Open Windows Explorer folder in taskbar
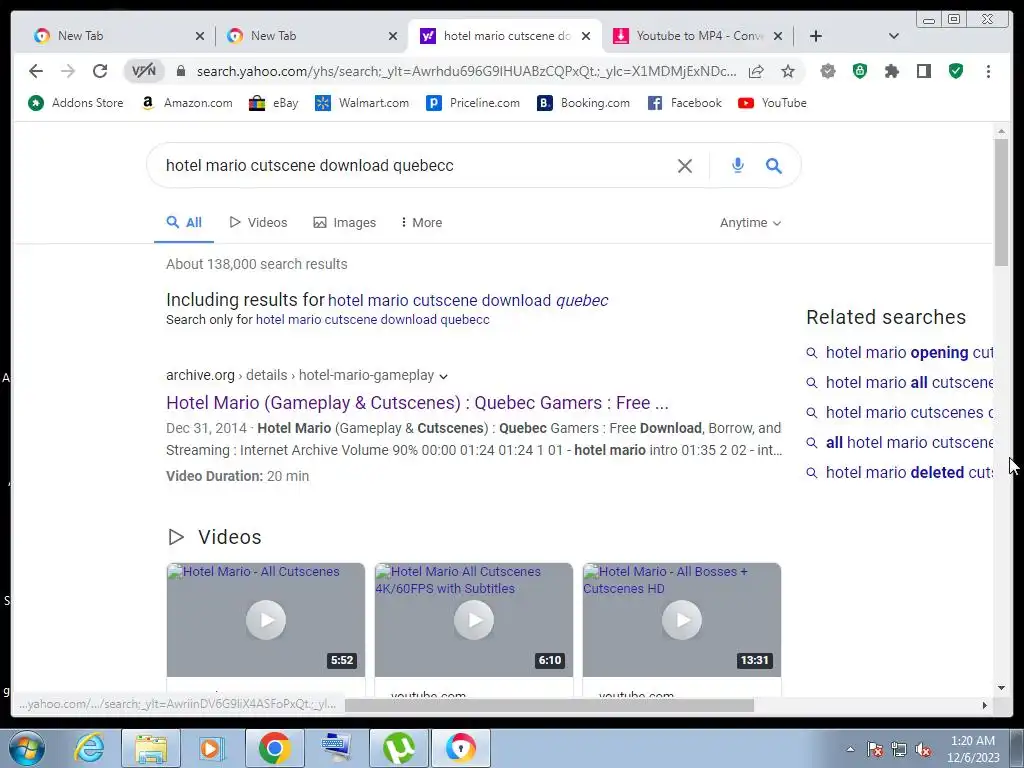The width and height of the screenshot is (1024, 768). pos(151,748)
